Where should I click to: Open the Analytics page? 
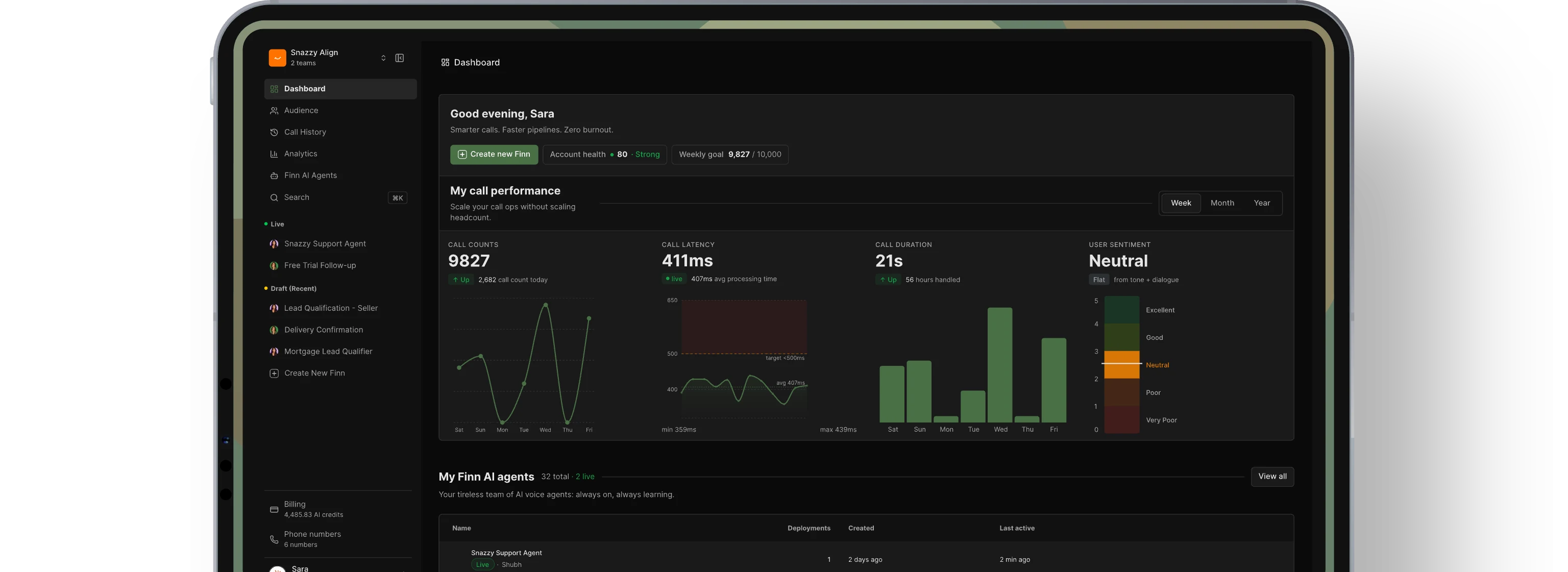click(340, 154)
